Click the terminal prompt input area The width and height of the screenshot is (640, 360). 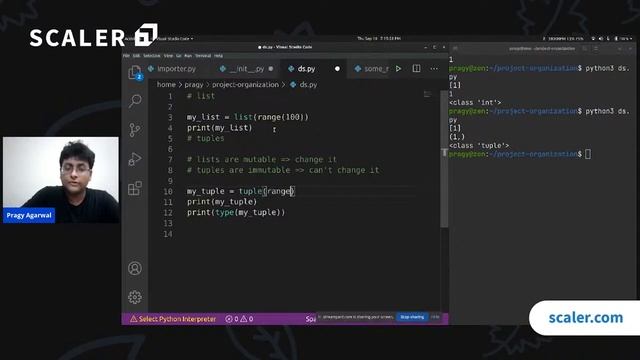[x=588, y=154]
